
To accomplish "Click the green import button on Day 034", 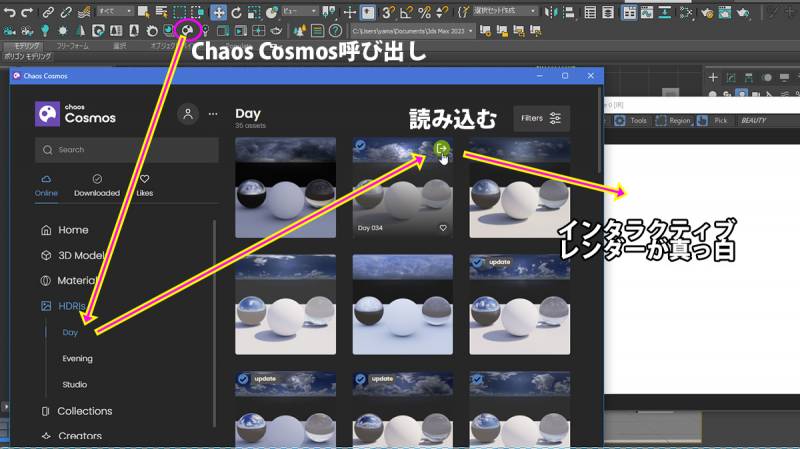I will coord(441,148).
